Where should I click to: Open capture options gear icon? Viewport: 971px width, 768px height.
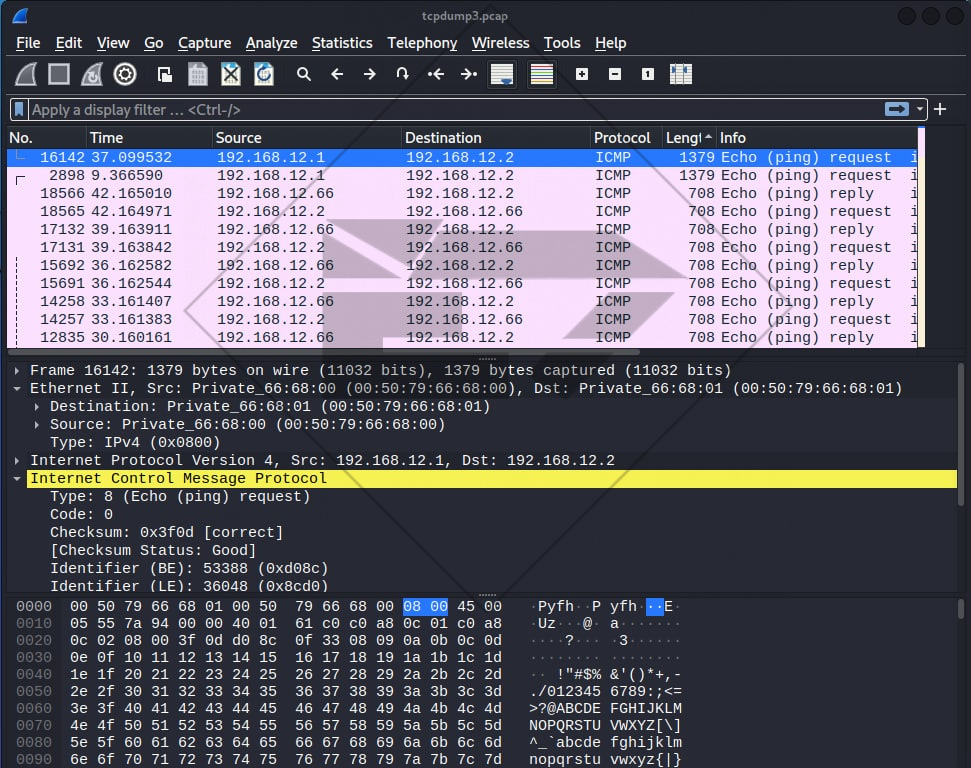(125, 74)
